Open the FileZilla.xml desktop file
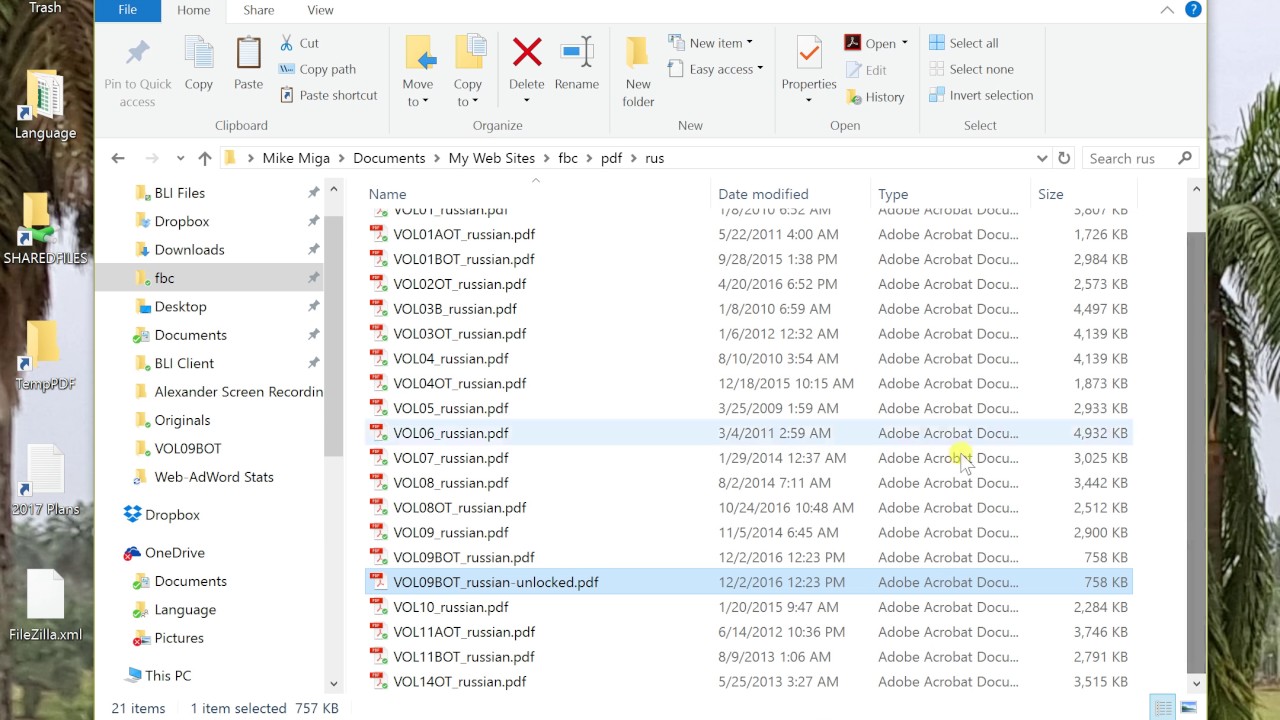 point(45,605)
